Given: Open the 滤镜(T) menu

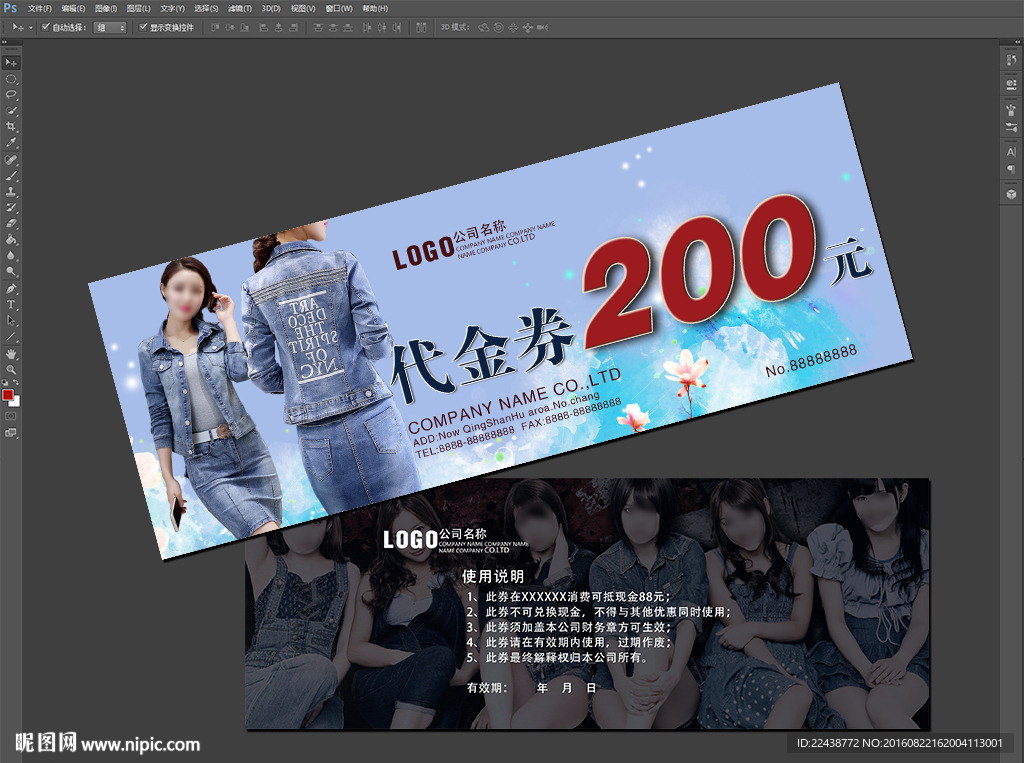Looking at the screenshot, I should [240, 8].
